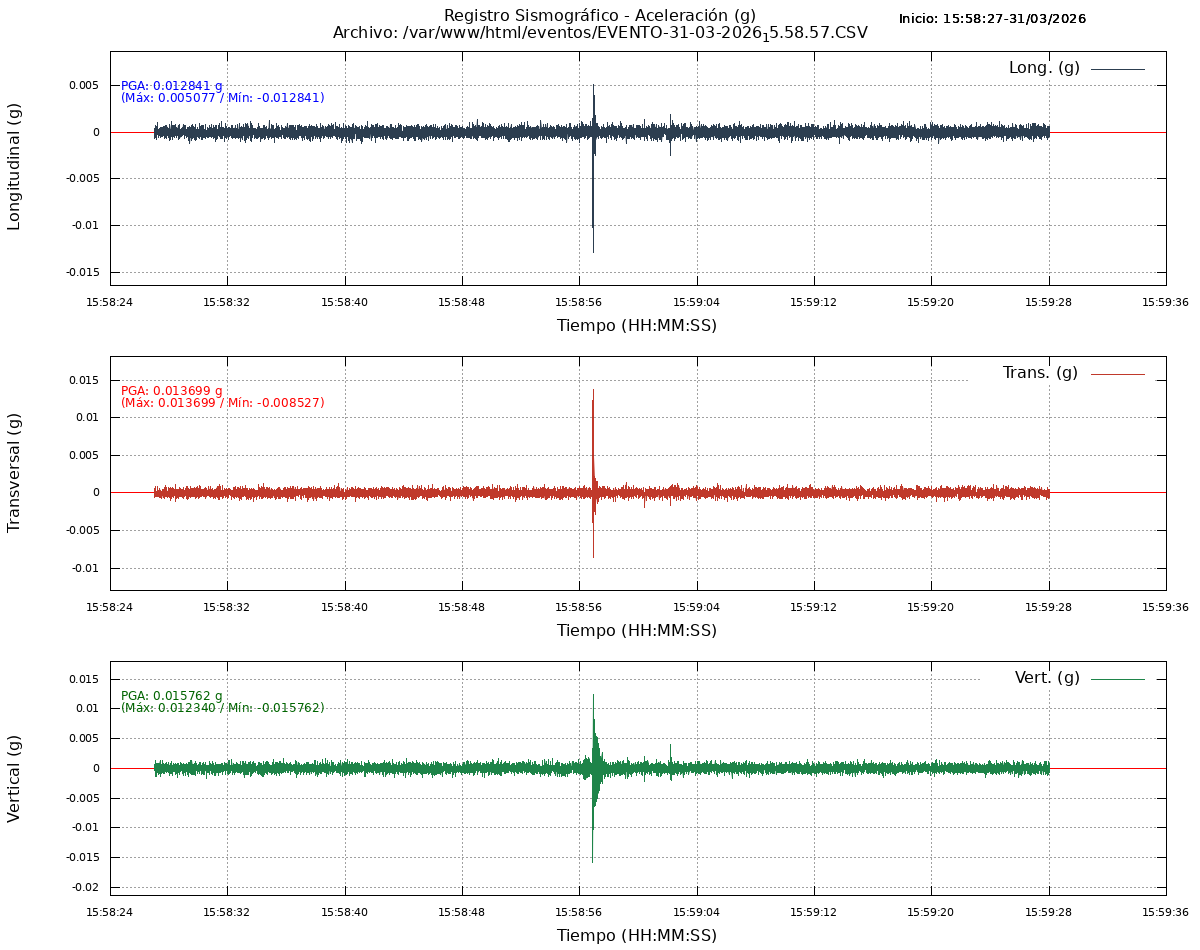Click the top of the transversal peak
The image size is (1200, 950).
pos(593,391)
